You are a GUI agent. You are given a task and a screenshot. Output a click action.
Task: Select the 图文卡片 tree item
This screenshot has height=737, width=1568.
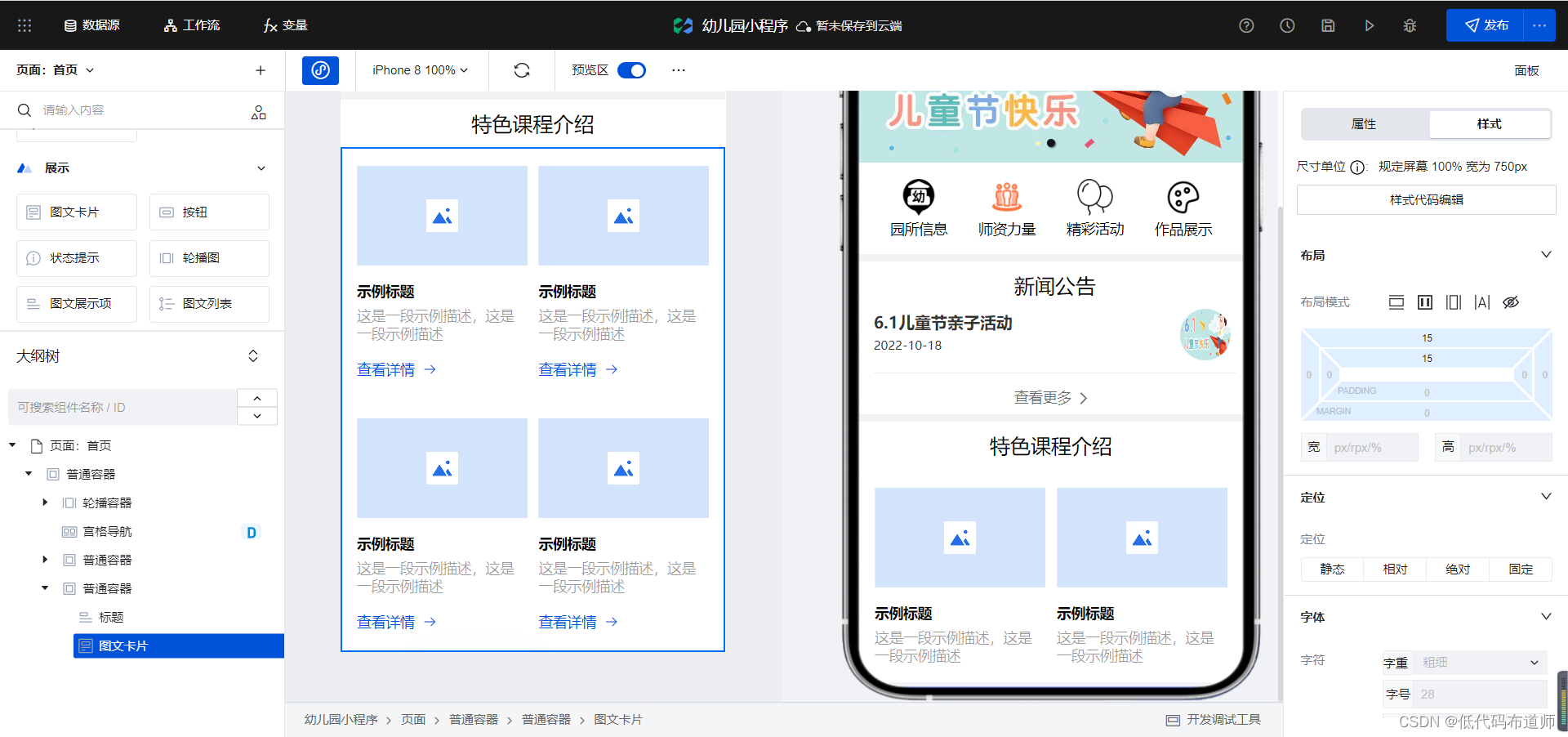pos(179,646)
